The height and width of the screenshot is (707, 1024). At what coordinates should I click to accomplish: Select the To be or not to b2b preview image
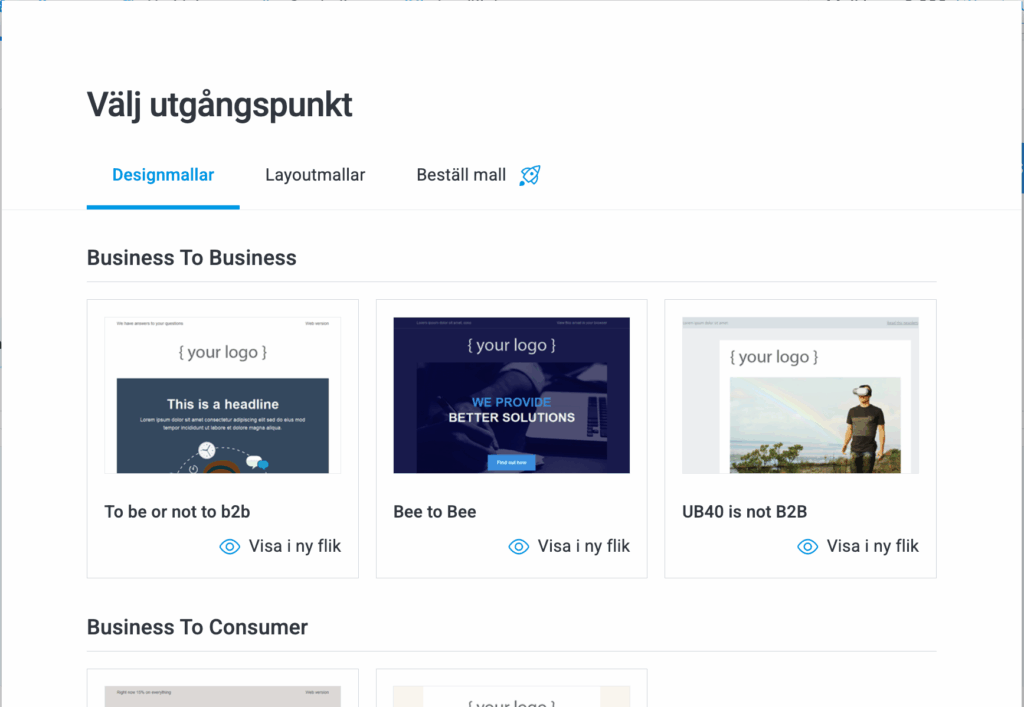[x=222, y=395]
